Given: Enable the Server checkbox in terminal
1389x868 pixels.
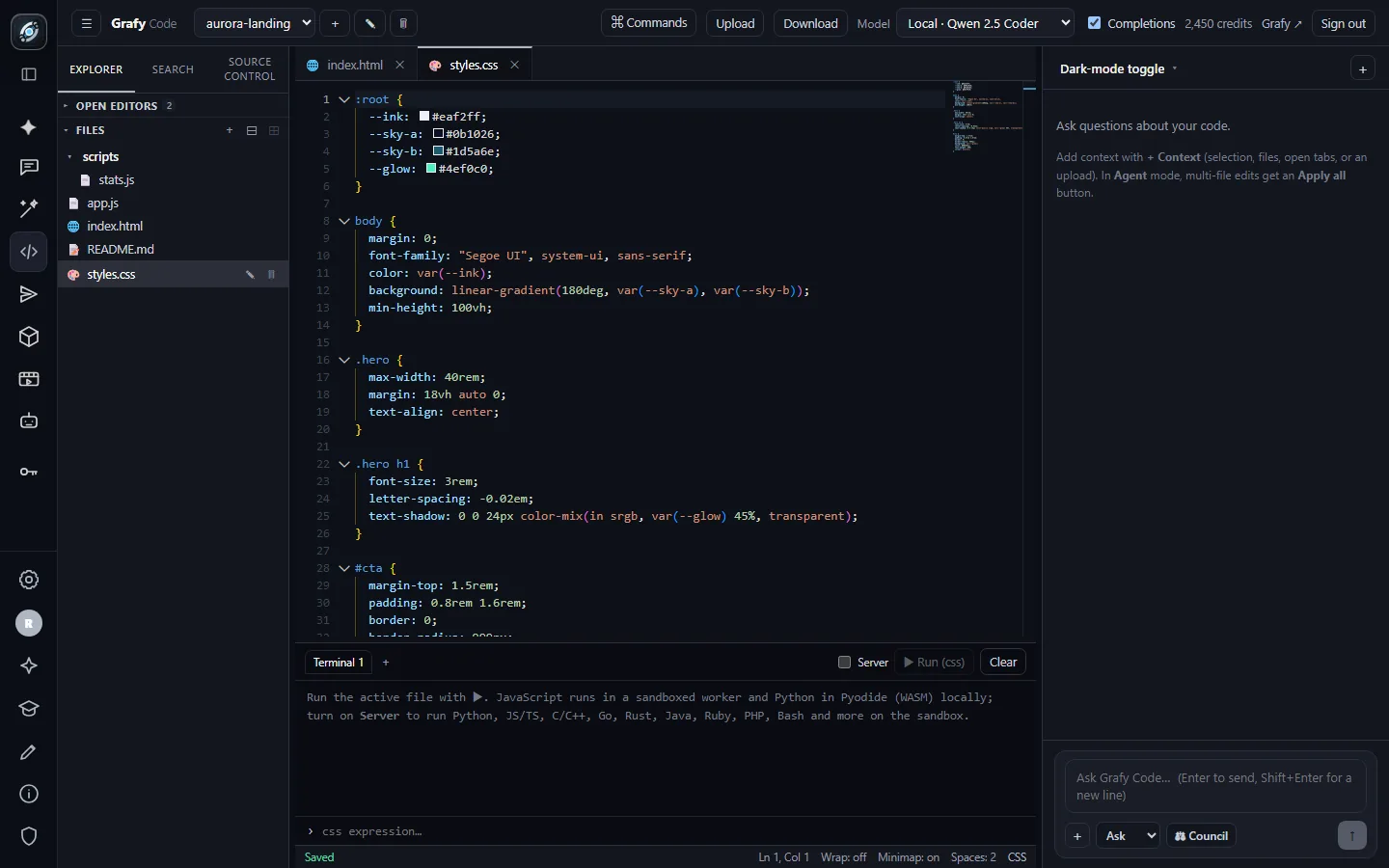Looking at the screenshot, I should 844,663.
